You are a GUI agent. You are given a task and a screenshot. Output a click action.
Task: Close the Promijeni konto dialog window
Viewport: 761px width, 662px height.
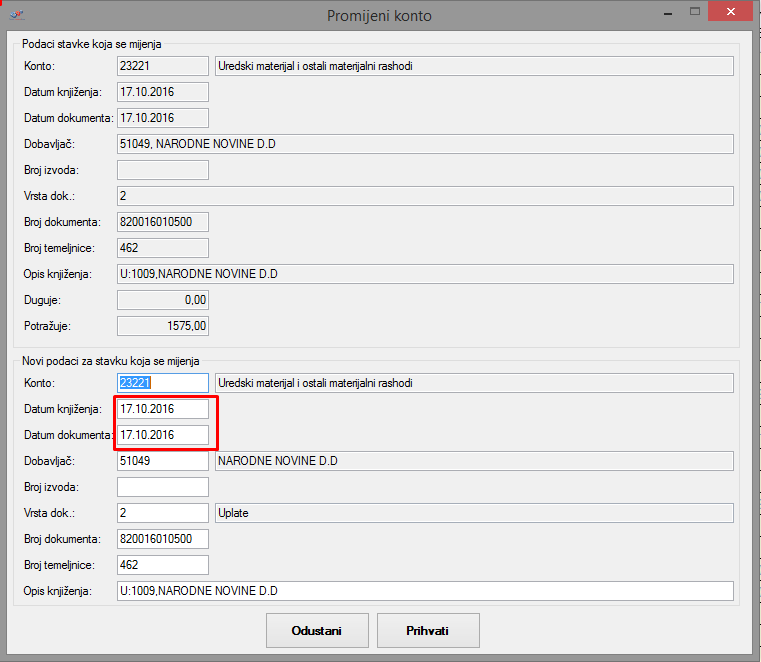click(x=734, y=12)
